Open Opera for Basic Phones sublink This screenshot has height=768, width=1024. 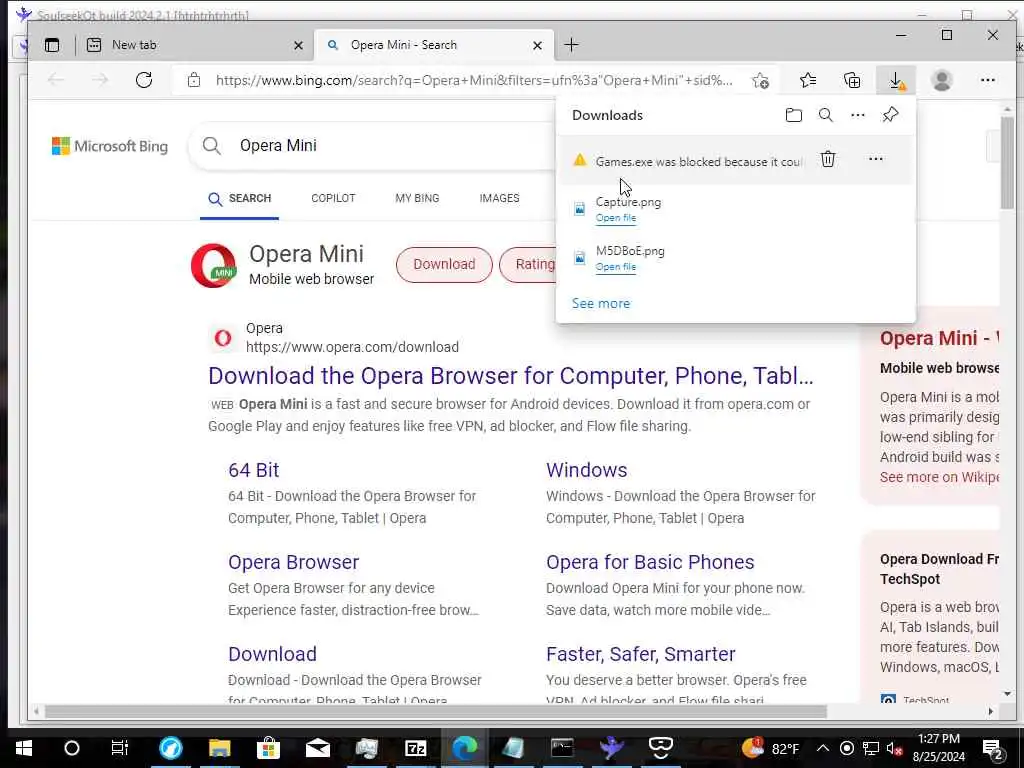[x=650, y=562]
